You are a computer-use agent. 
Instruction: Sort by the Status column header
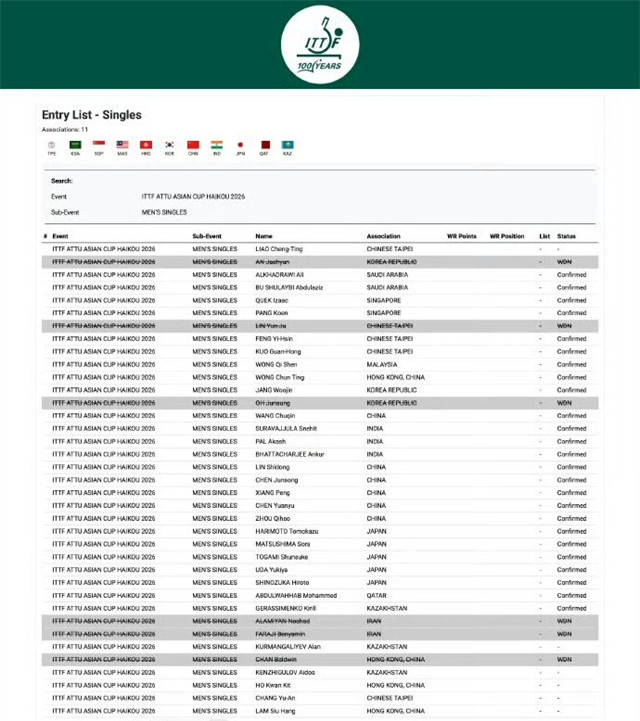566,236
